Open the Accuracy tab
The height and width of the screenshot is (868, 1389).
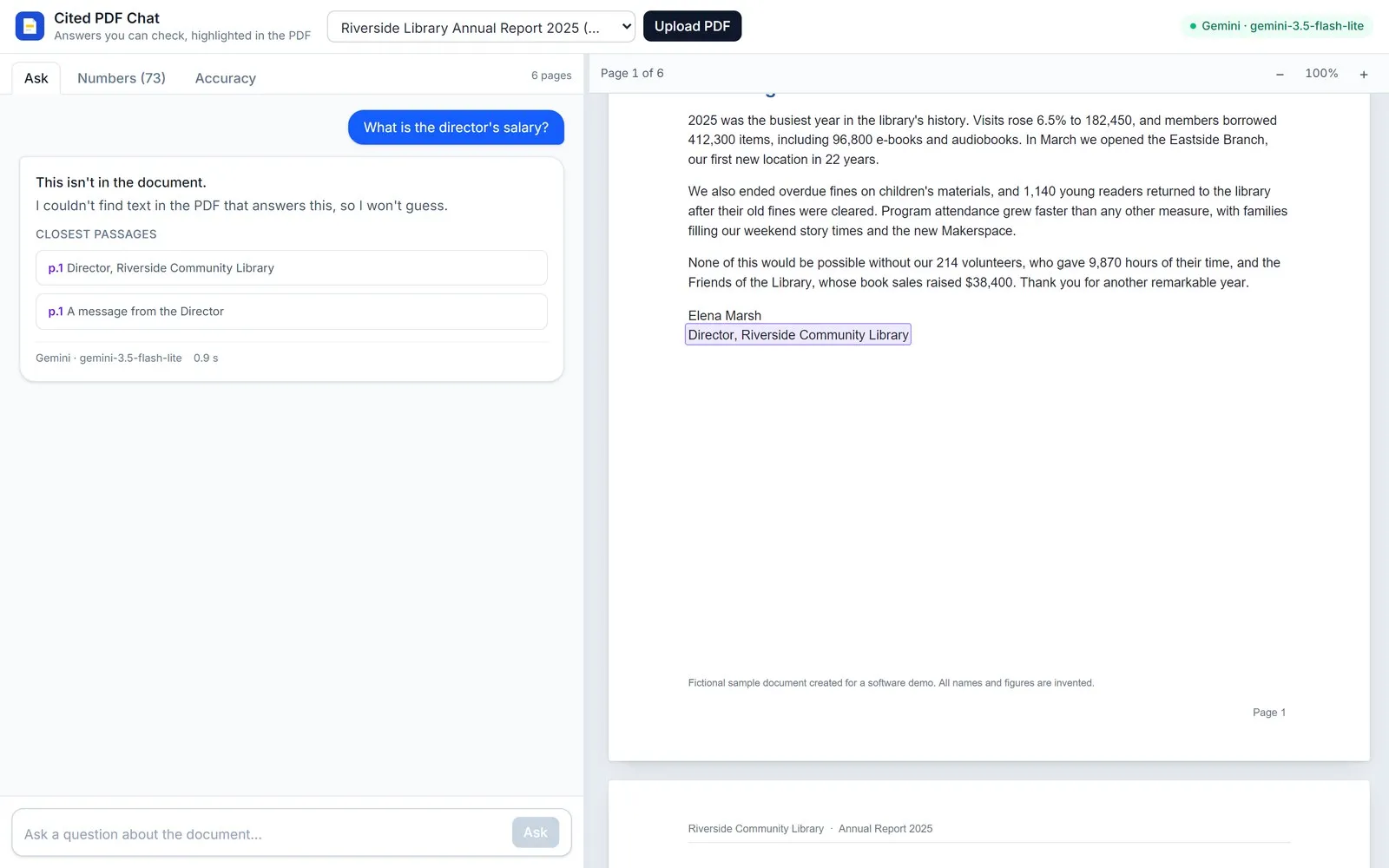click(226, 78)
